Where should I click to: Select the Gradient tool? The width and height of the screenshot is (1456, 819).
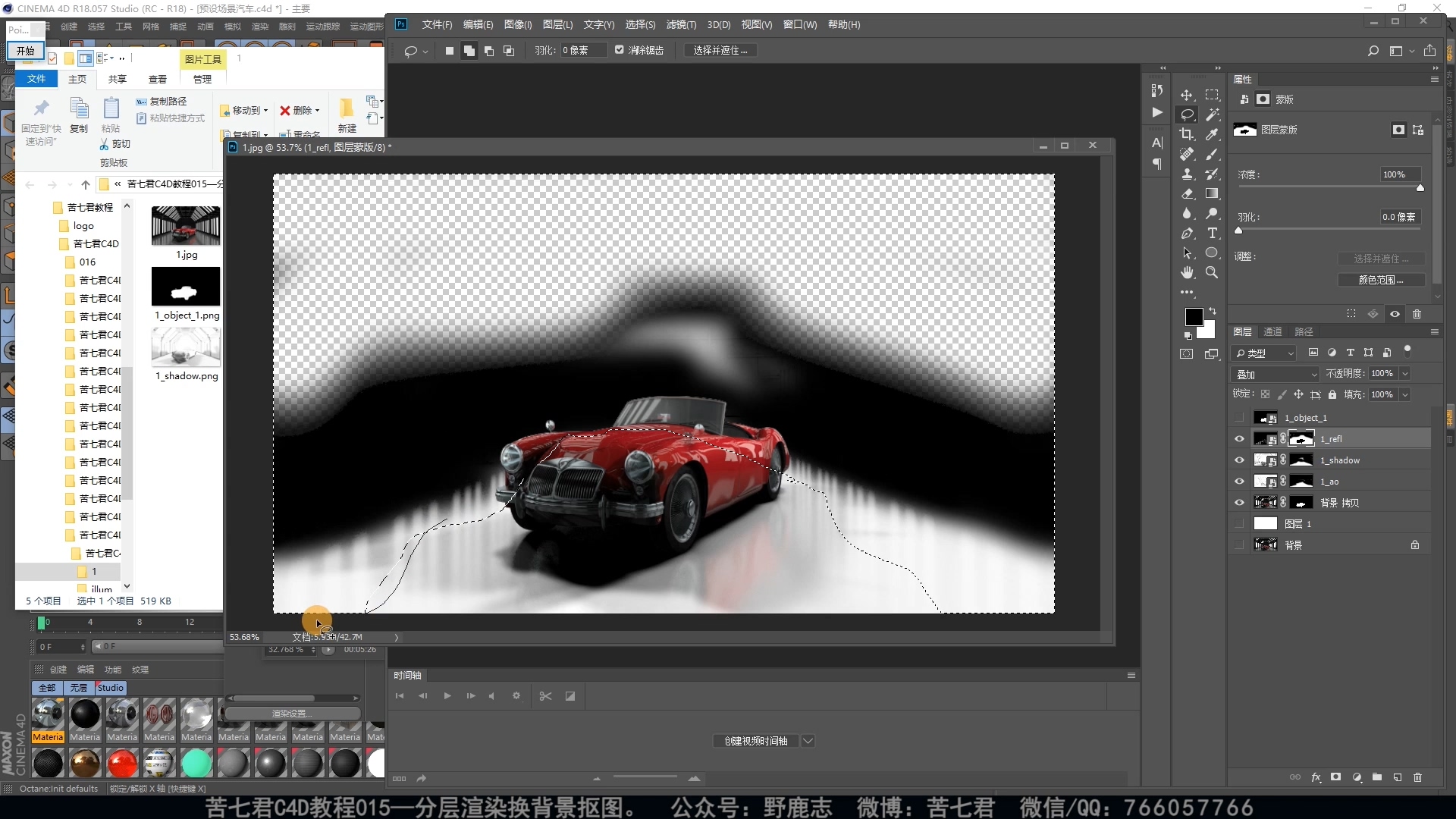click(x=1213, y=194)
